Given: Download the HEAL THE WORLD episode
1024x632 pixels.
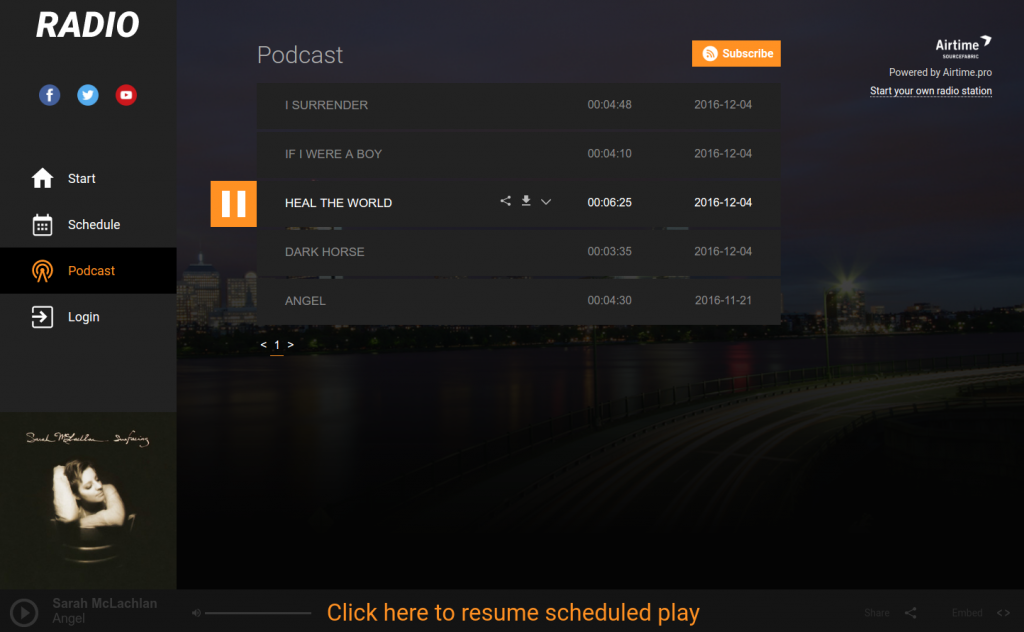Looking at the screenshot, I should pyautogui.click(x=525, y=201).
